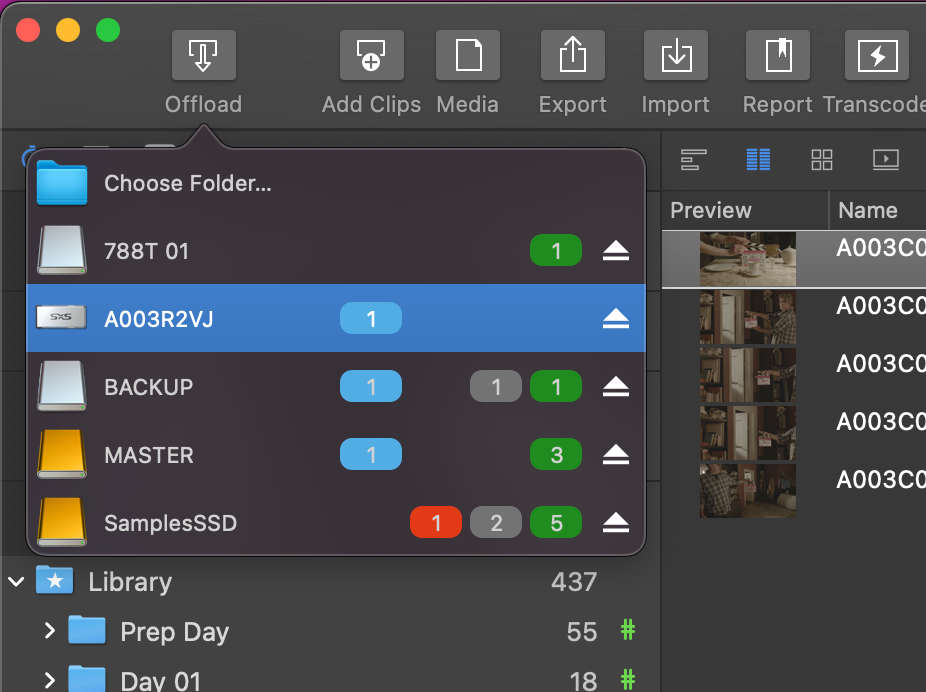Screen dimensions: 926x692
Task: Switch to grid thumbnail view
Action: coord(822,159)
